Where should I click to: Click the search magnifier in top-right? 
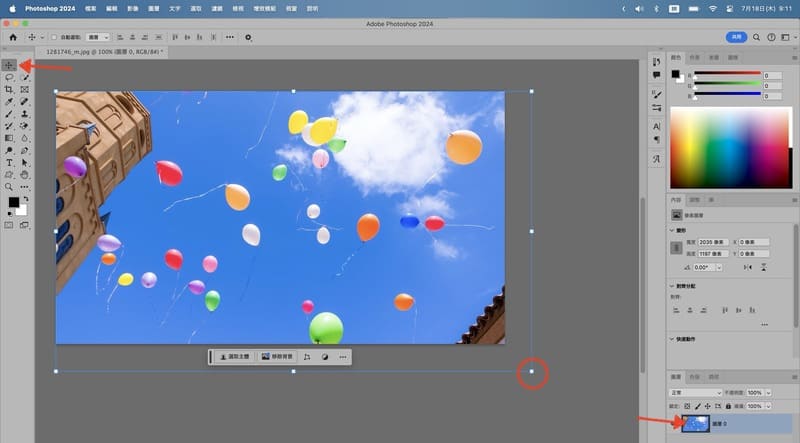coord(757,37)
